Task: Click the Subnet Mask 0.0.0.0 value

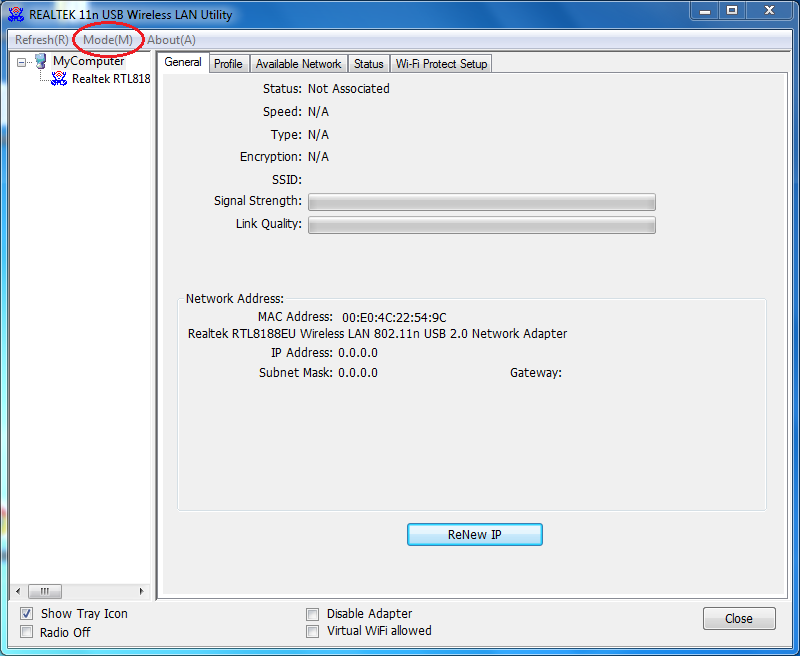Action: tap(358, 373)
